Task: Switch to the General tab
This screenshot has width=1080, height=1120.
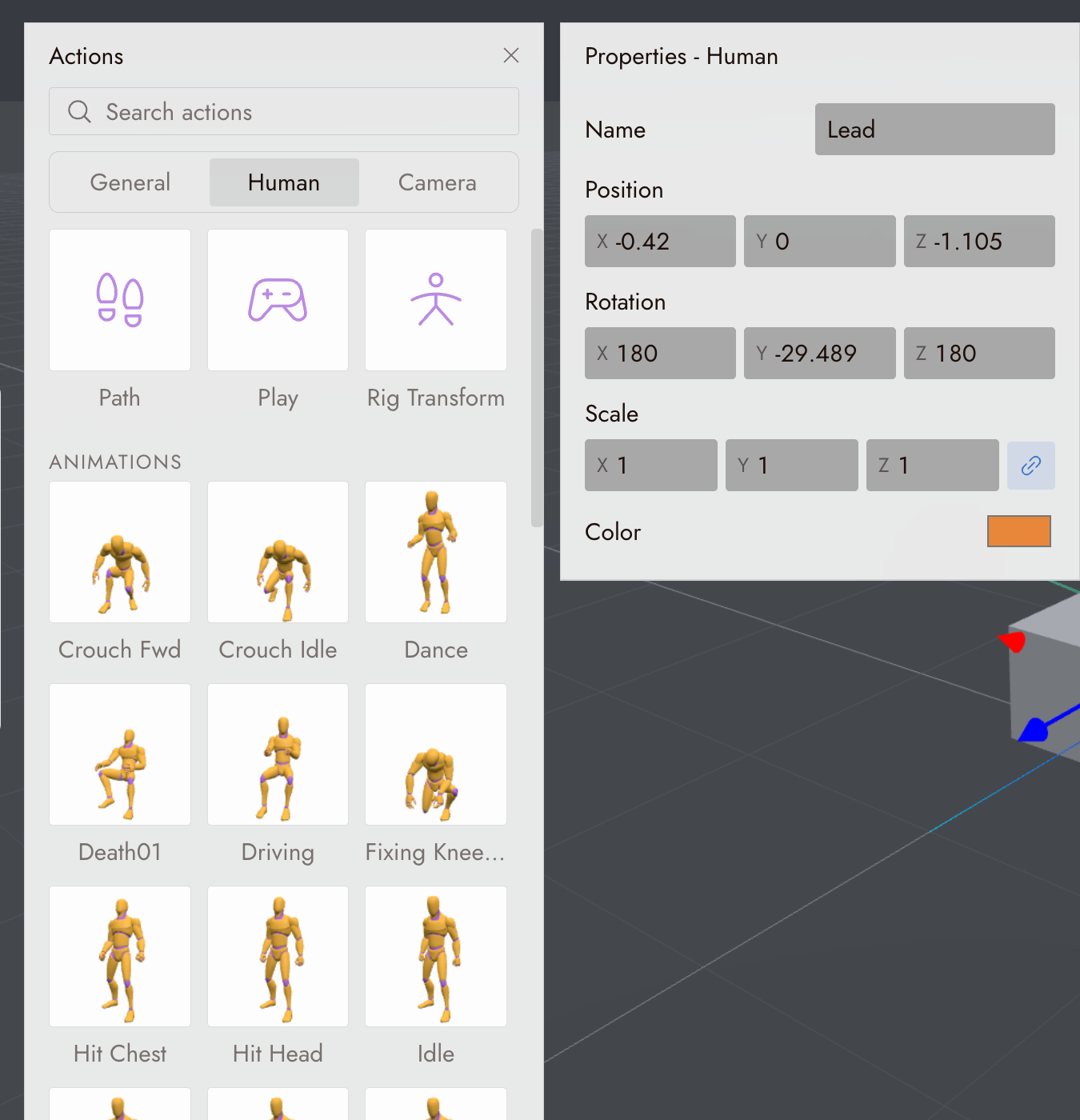Action: pyautogui.click(x=130, y=182)
